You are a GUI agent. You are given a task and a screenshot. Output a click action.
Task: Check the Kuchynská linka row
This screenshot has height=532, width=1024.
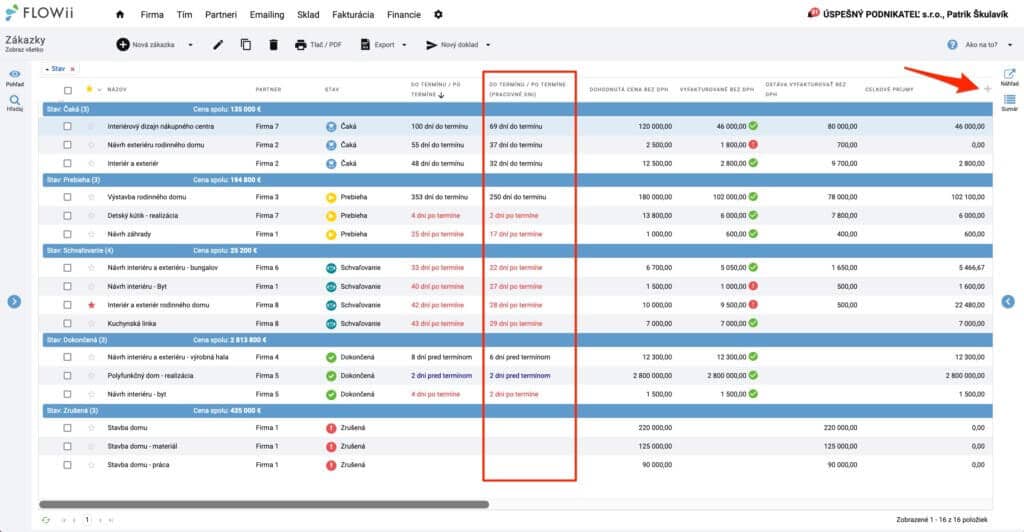67,323
